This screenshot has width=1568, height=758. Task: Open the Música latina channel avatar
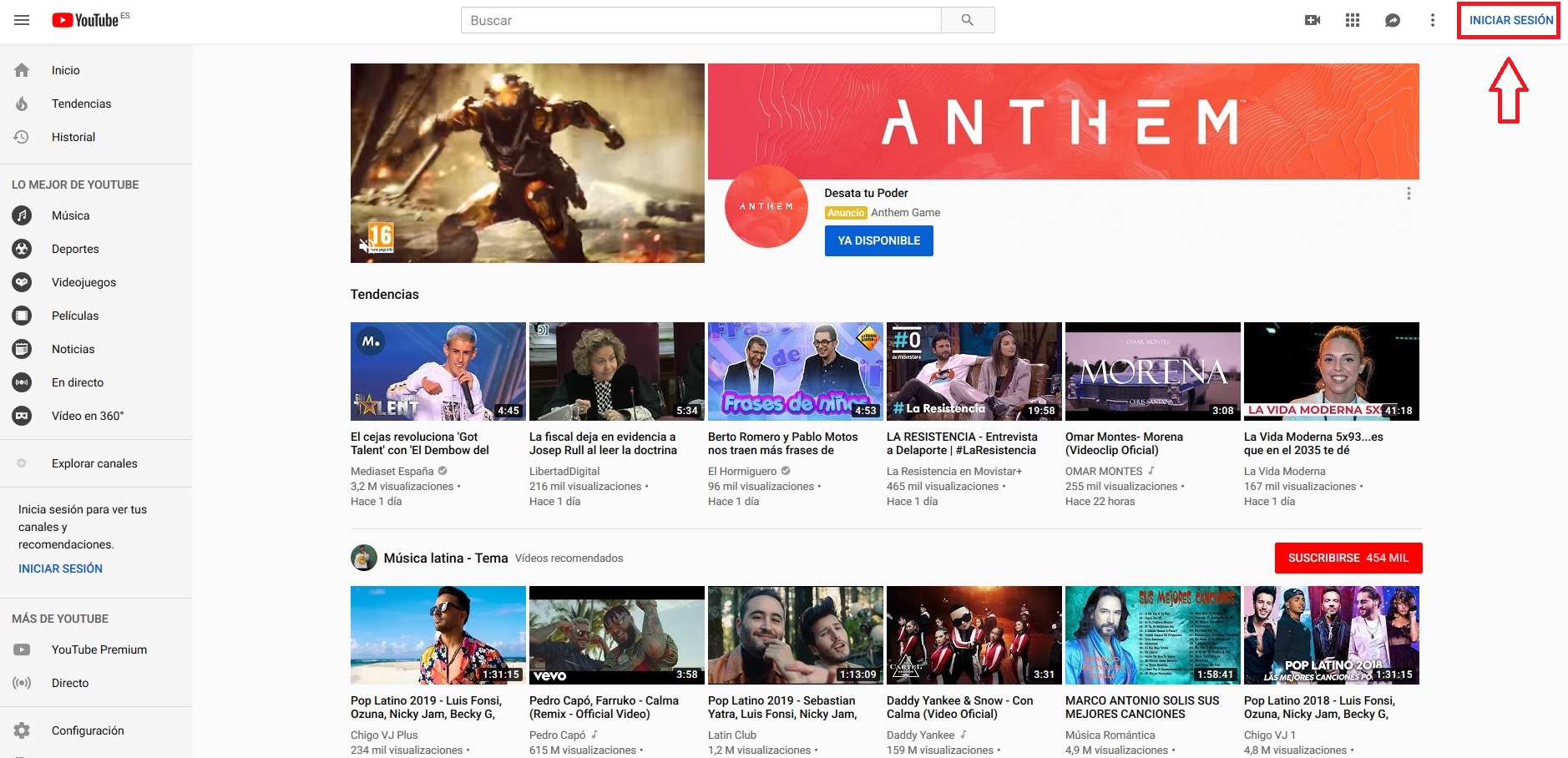pyautogui.click(x=364, y=558)
